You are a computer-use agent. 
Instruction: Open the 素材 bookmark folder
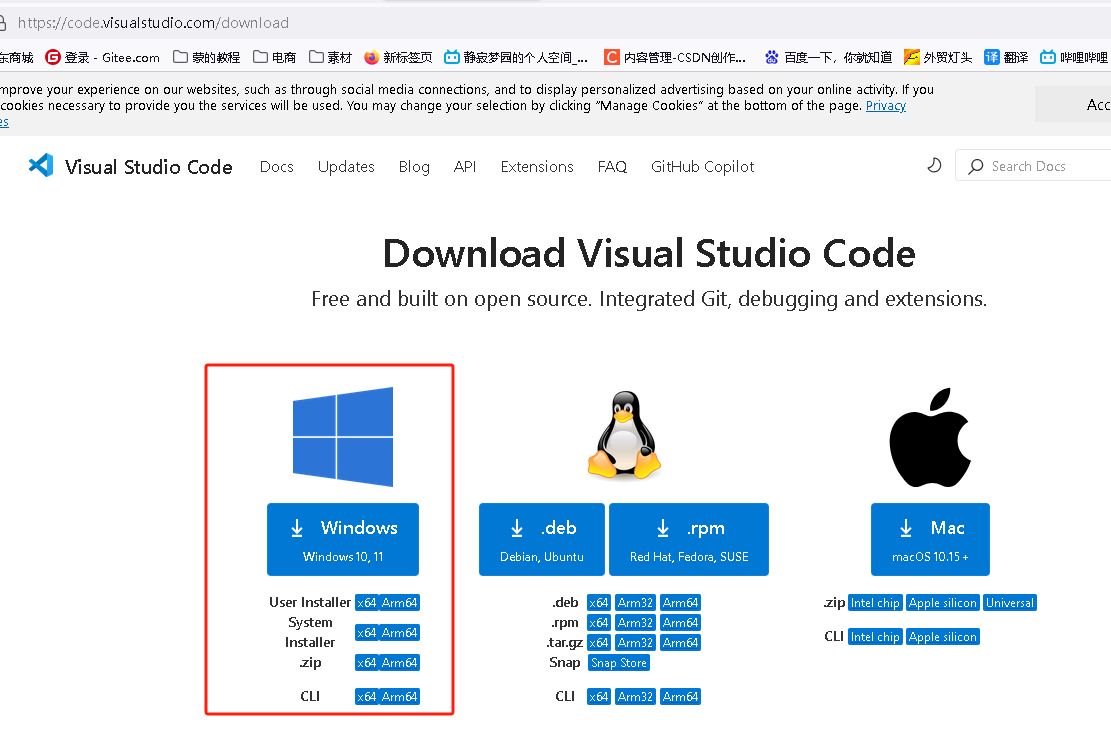[x=330, y=57]
